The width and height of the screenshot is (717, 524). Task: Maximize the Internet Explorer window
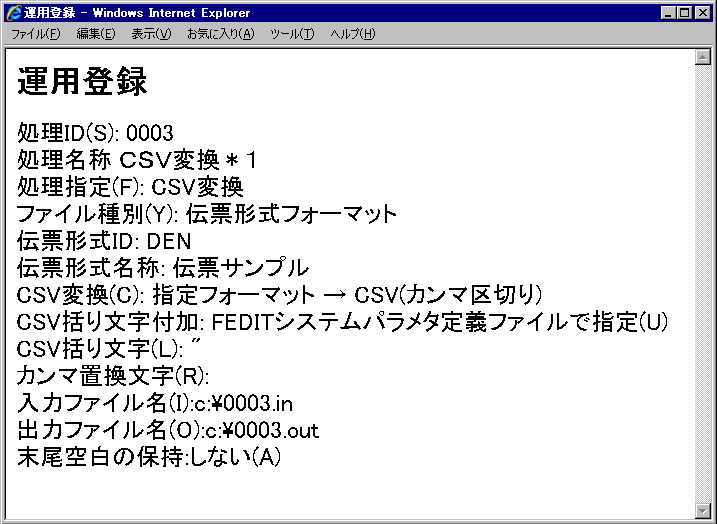click(685, 13)
